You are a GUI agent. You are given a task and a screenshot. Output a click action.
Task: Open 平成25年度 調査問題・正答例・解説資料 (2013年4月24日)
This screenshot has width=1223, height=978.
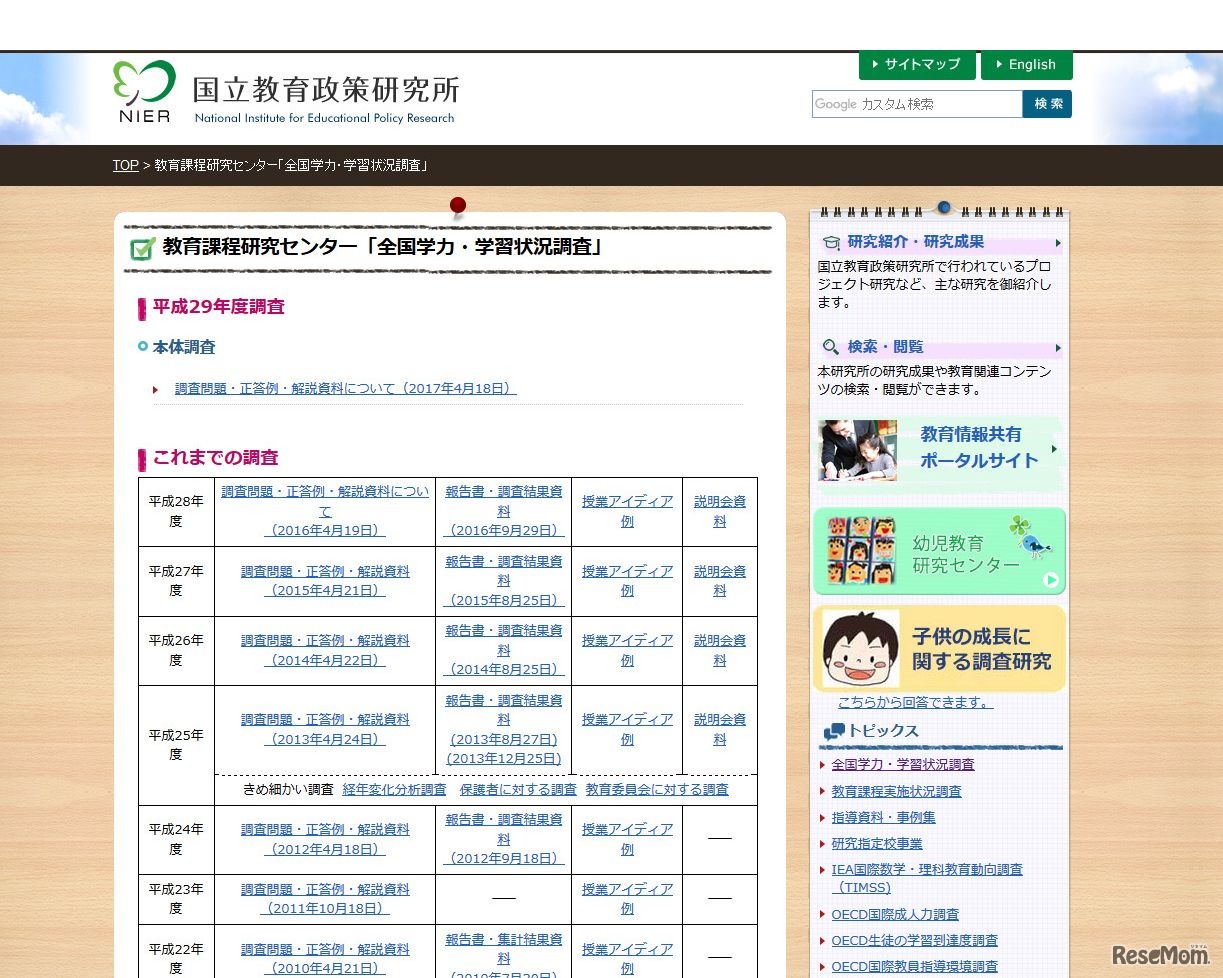(325, 729)
